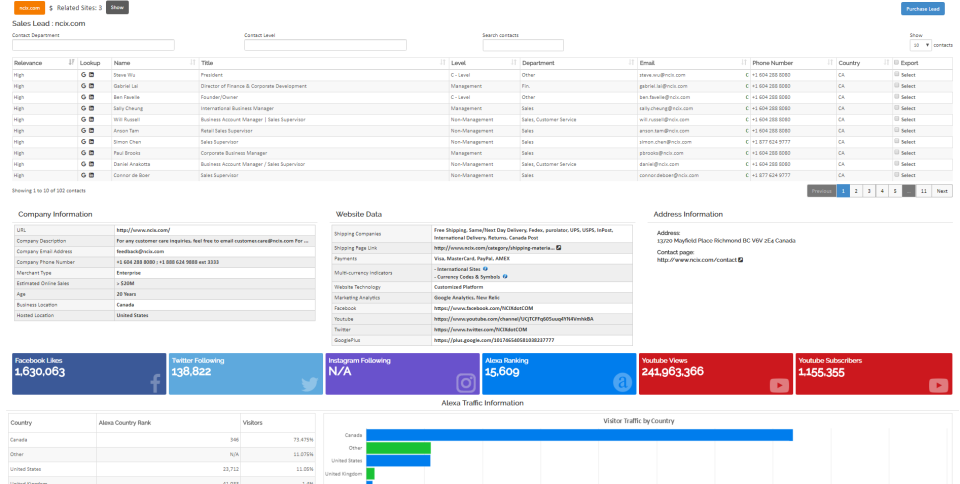The height and width of the screenshot is (484, 960).
Task: Open LinkedIn lookup for Steve Wu
Action: click(91, 75)
